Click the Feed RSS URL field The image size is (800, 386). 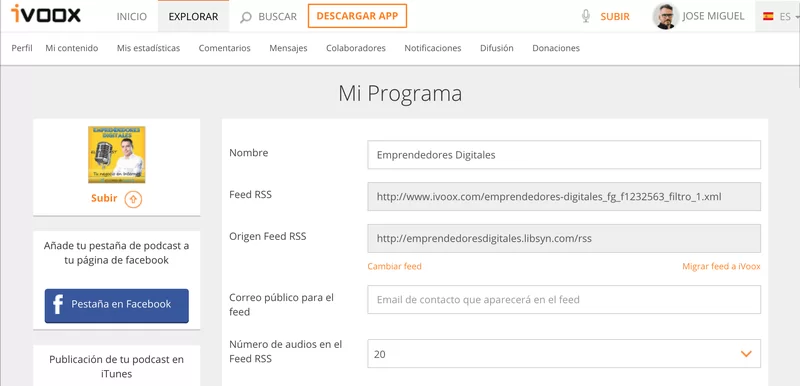pyautogui.click(x=564, y=197)
